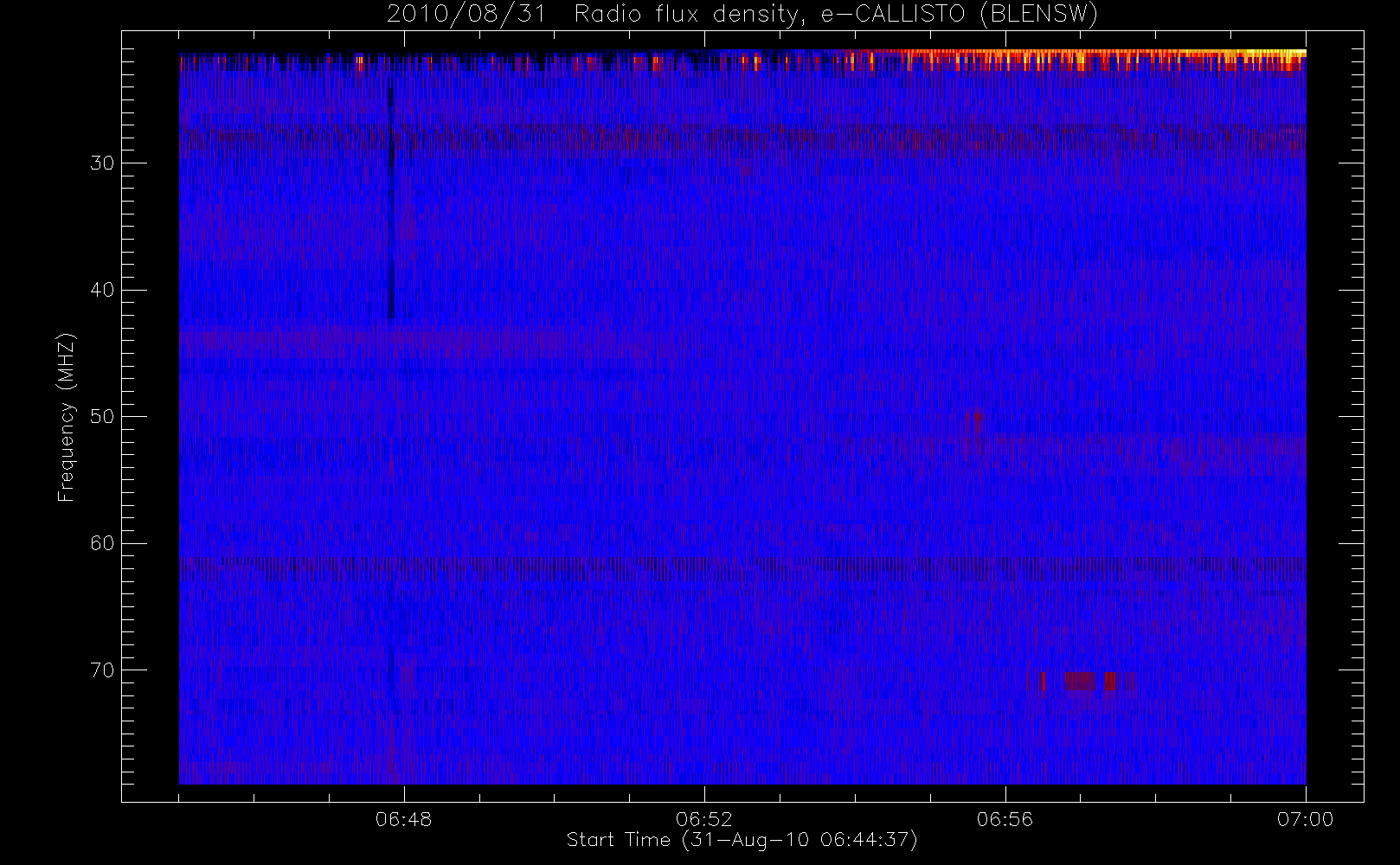Screen dimensions: 1400x865
Task: Click the "Start Time (31-Aug-10 06:44:37)" label
Action: [x=742, y=840]
